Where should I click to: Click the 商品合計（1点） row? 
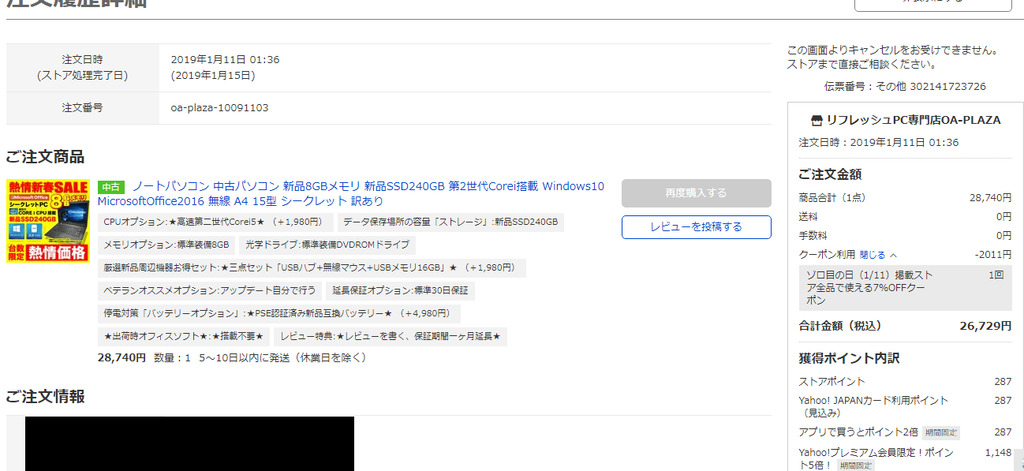pos(905,198)
